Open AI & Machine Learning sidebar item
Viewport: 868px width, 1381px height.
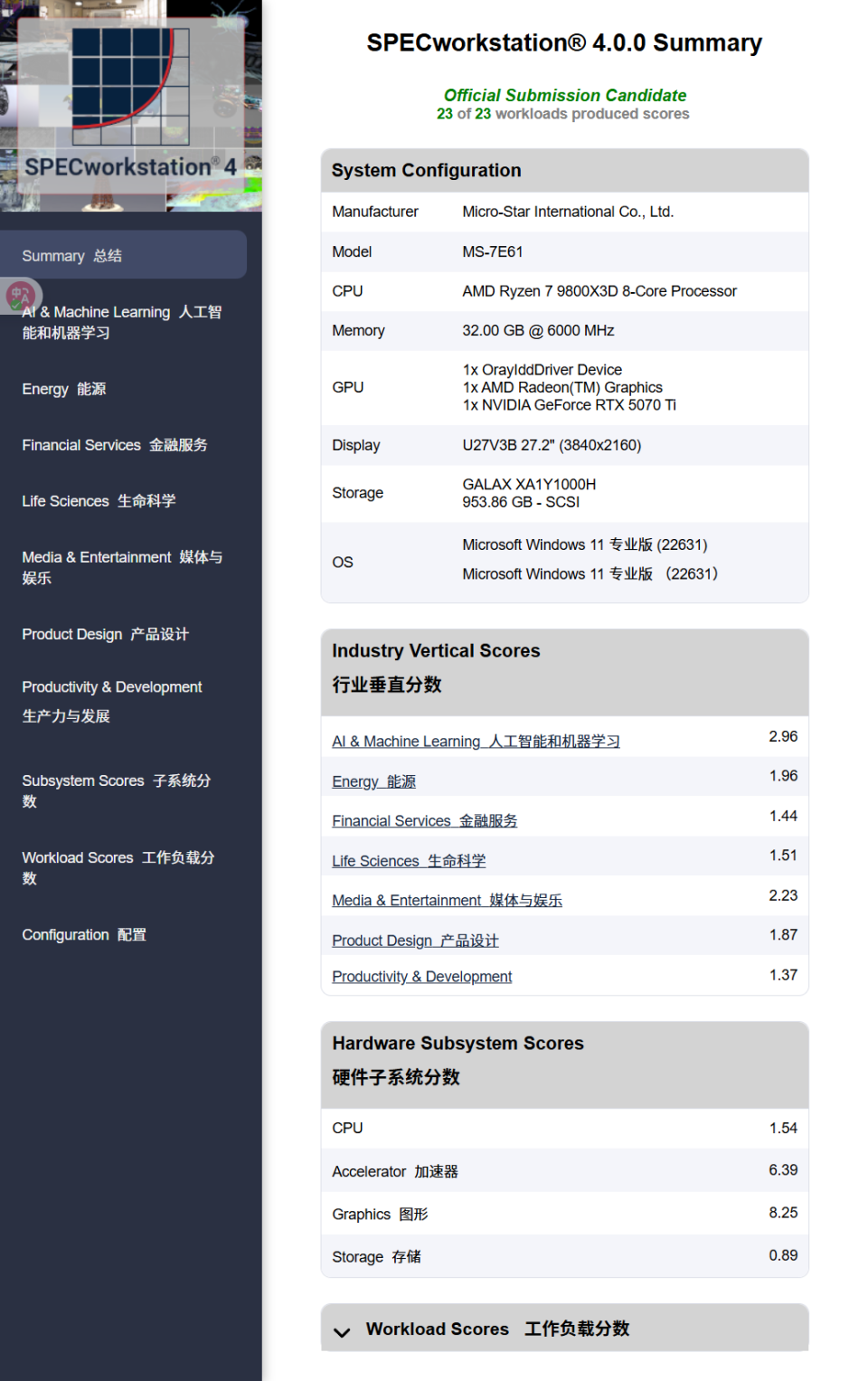pos(122,322)
